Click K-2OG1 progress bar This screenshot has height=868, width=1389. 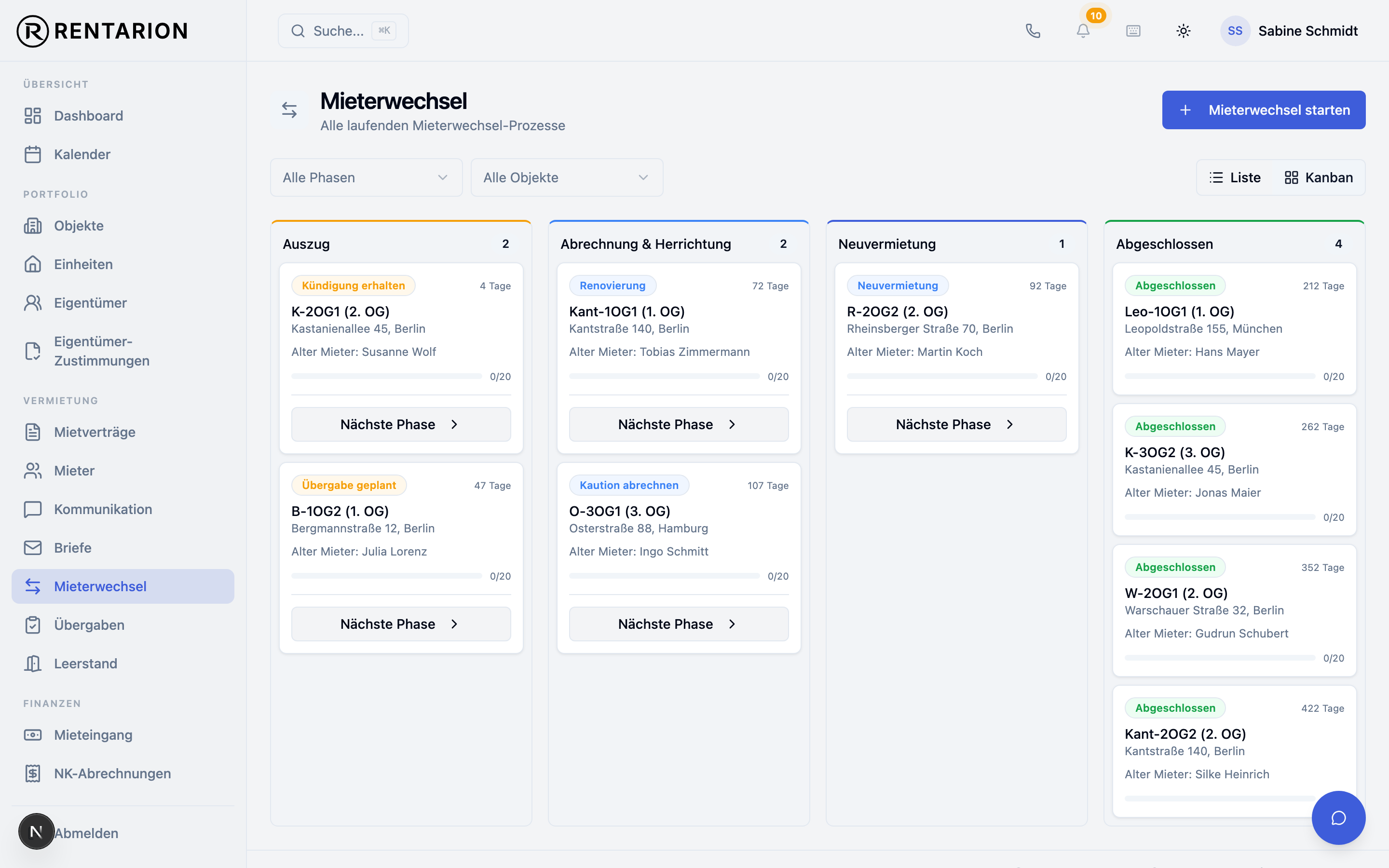386,376
